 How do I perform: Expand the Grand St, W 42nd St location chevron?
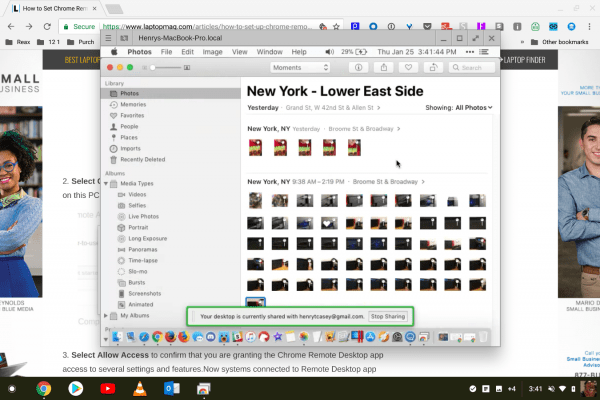(x=378, y=108)
